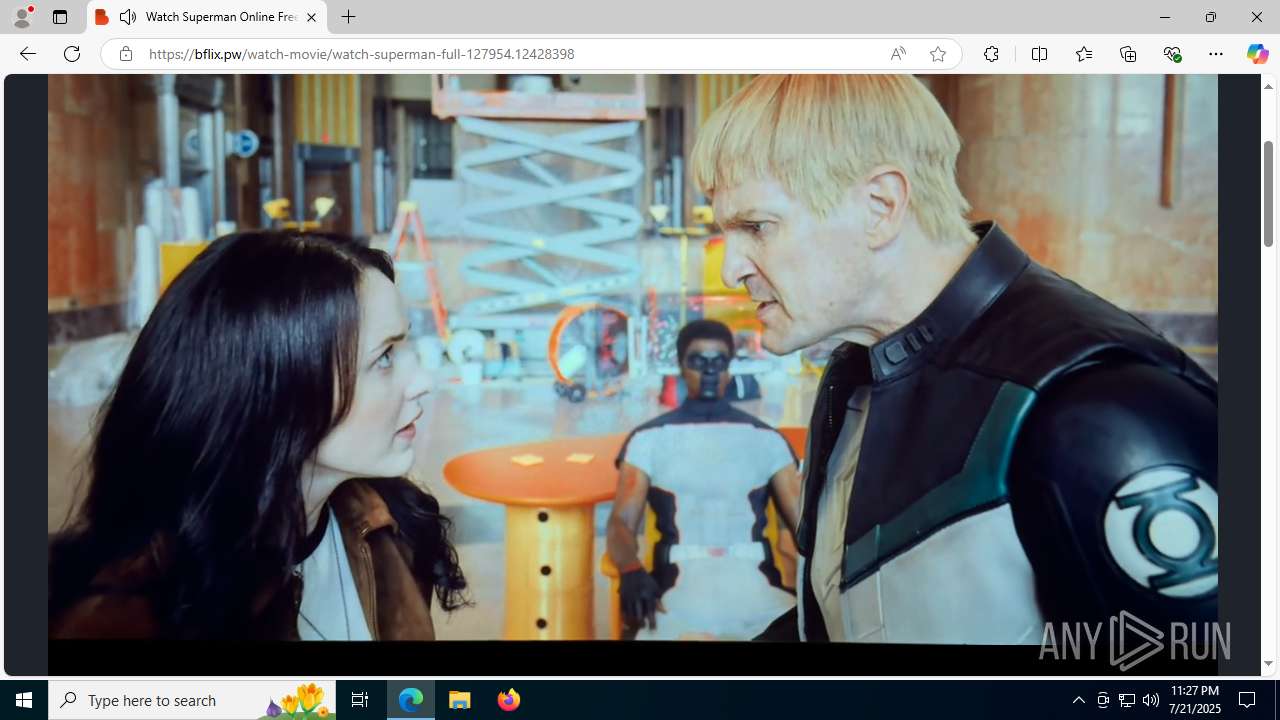Minimize the Edge browser window

pyautogui.click(x=1164, y=17)
